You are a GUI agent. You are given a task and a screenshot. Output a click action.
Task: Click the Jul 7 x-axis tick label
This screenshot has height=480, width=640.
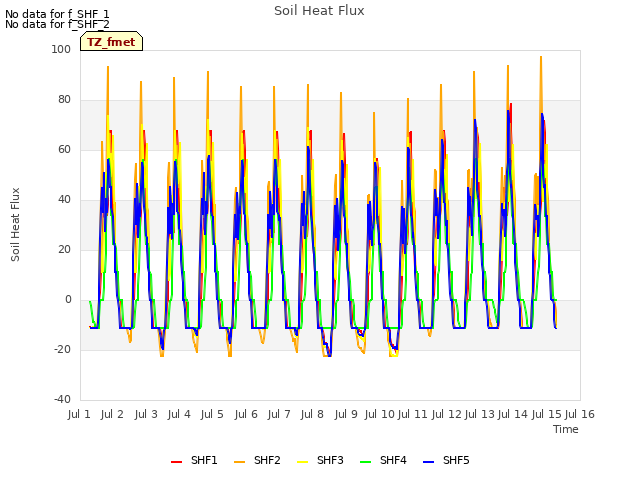279,414
